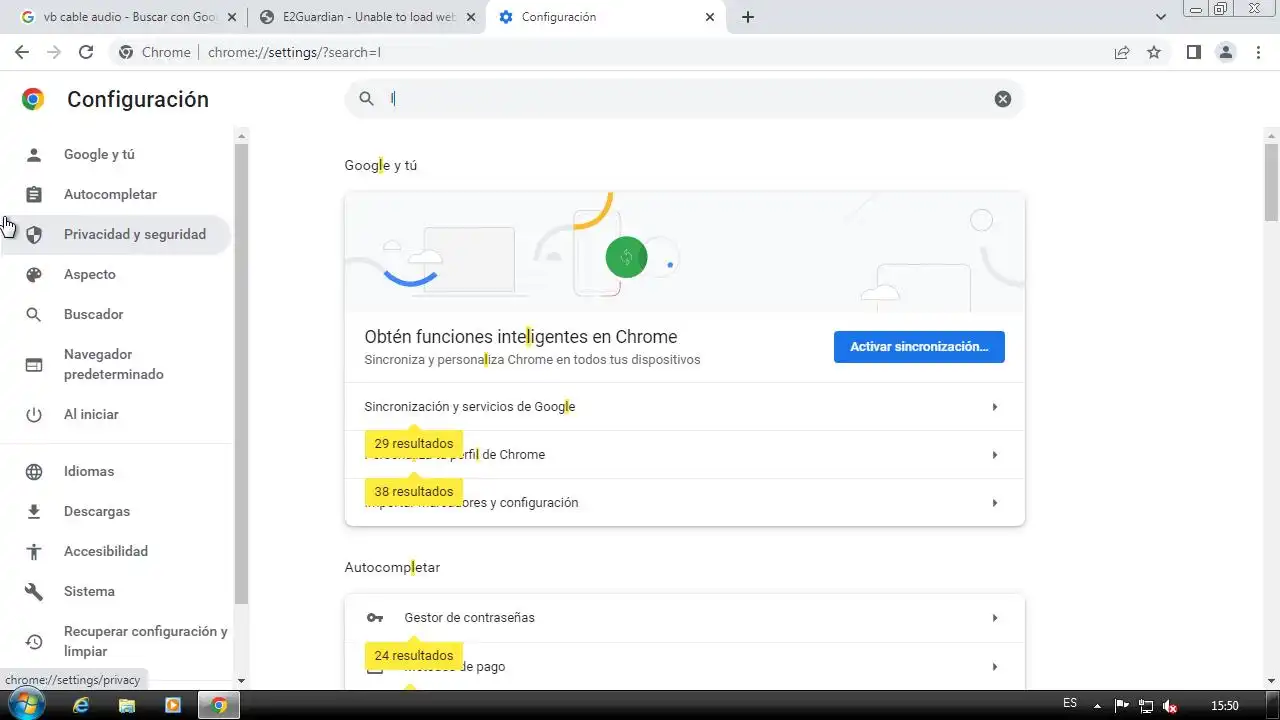Click the wrench icon beside Sistema
Viewport: 1280px width, 720px height.
click(x=34, y=591)
